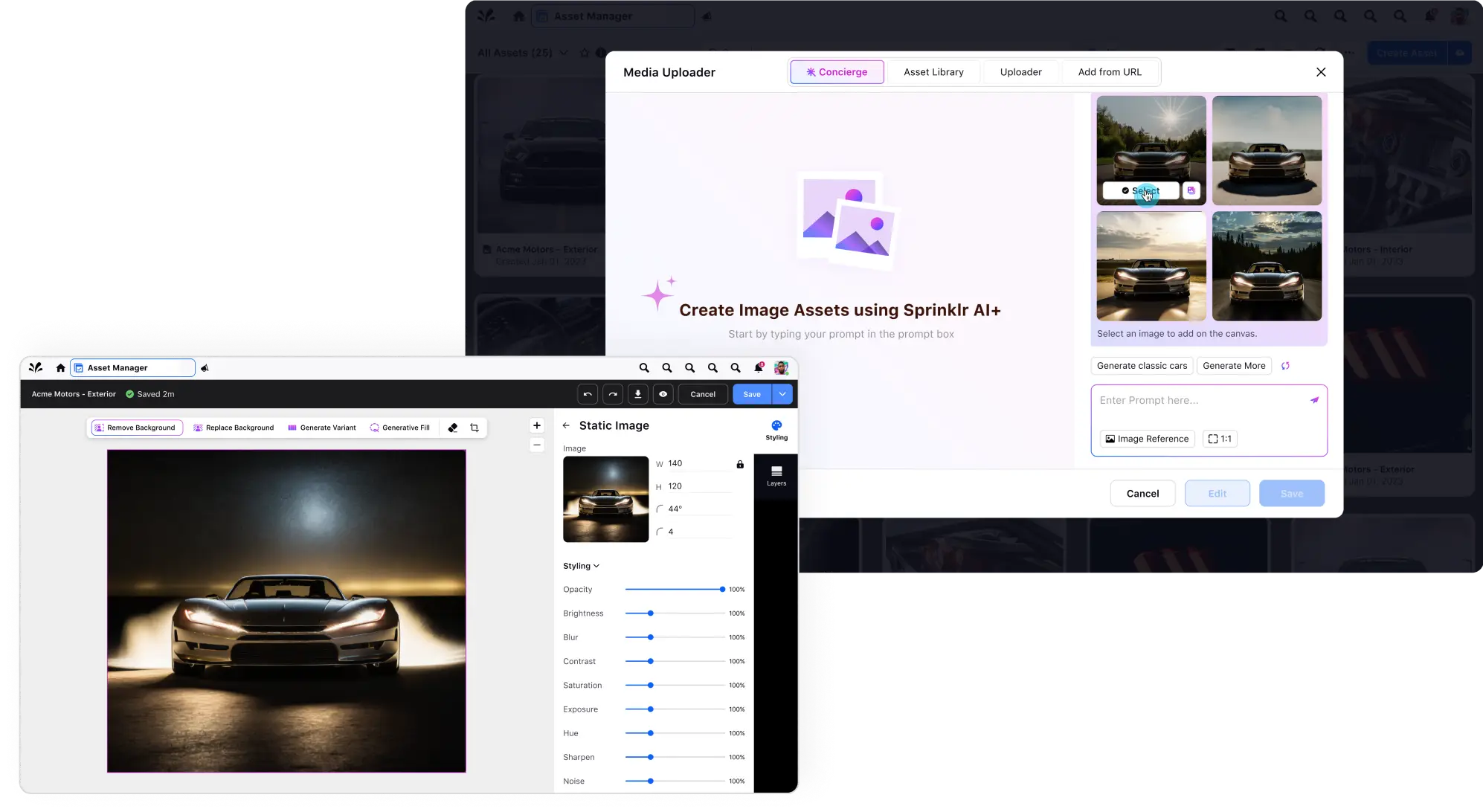
Task: Toggle preview with the eye icon
Action: 663,394
